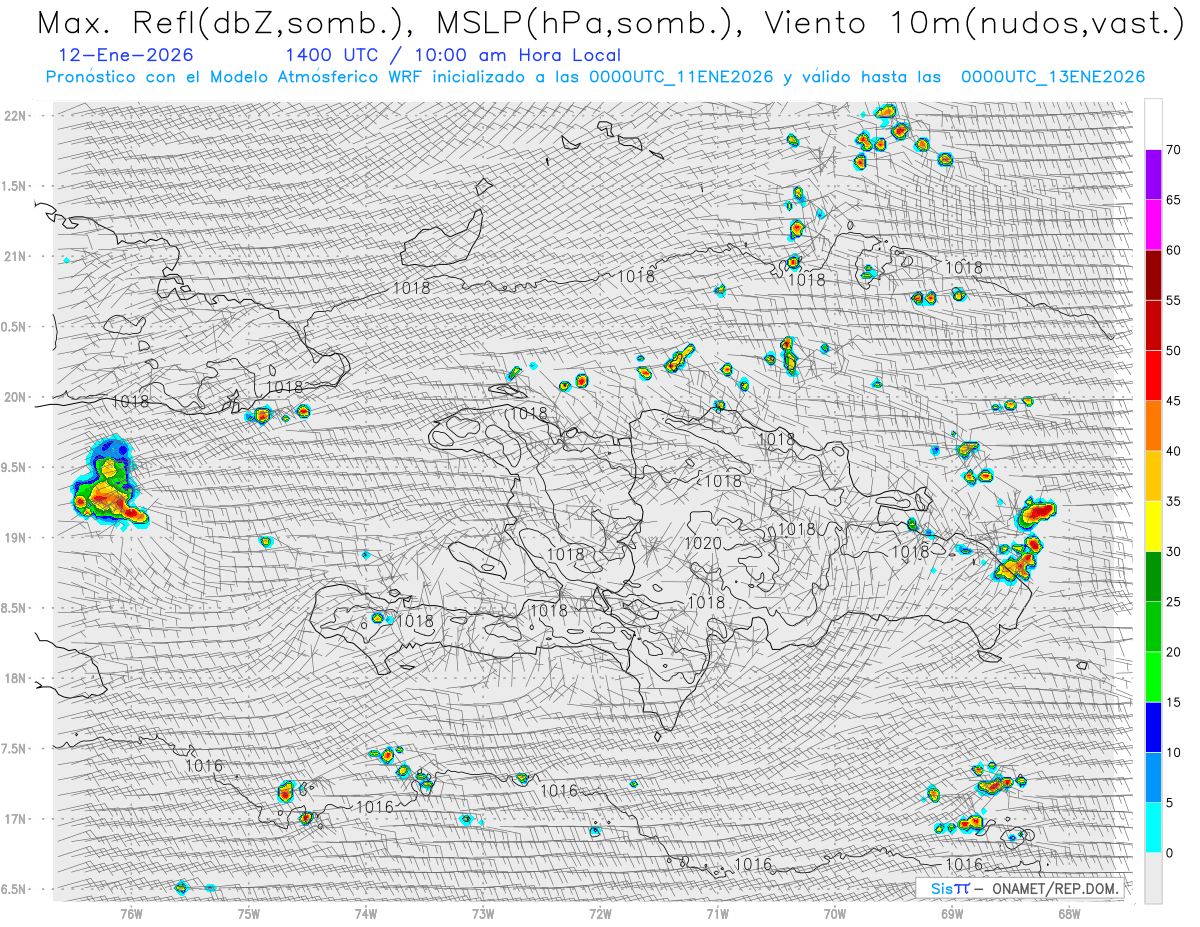Screen dimensions: 1200x927
Task: Click the "18N" latitude axis label
Action: pos(15,678)
